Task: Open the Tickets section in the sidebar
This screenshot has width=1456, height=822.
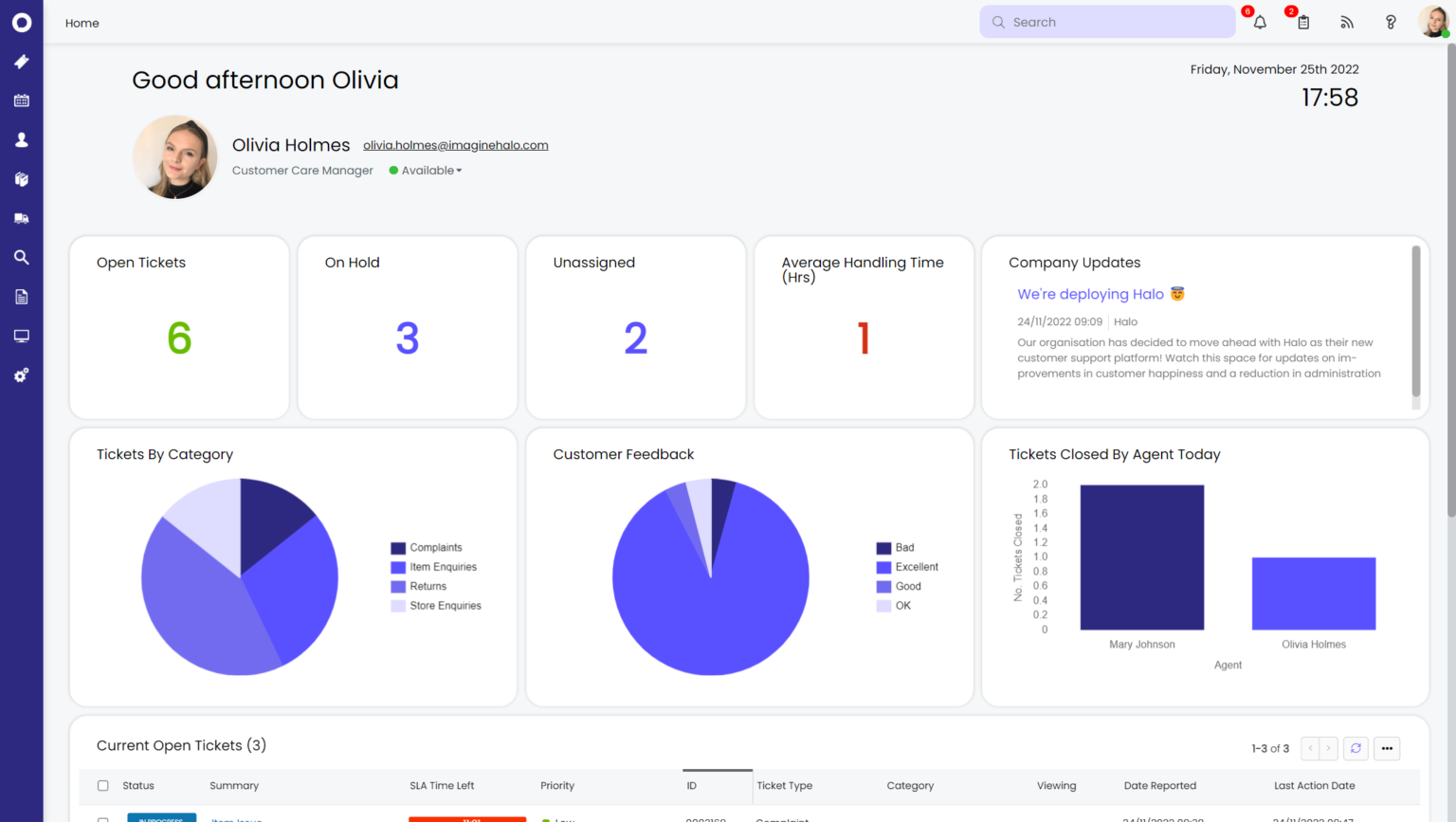Action: click(22, 62)
